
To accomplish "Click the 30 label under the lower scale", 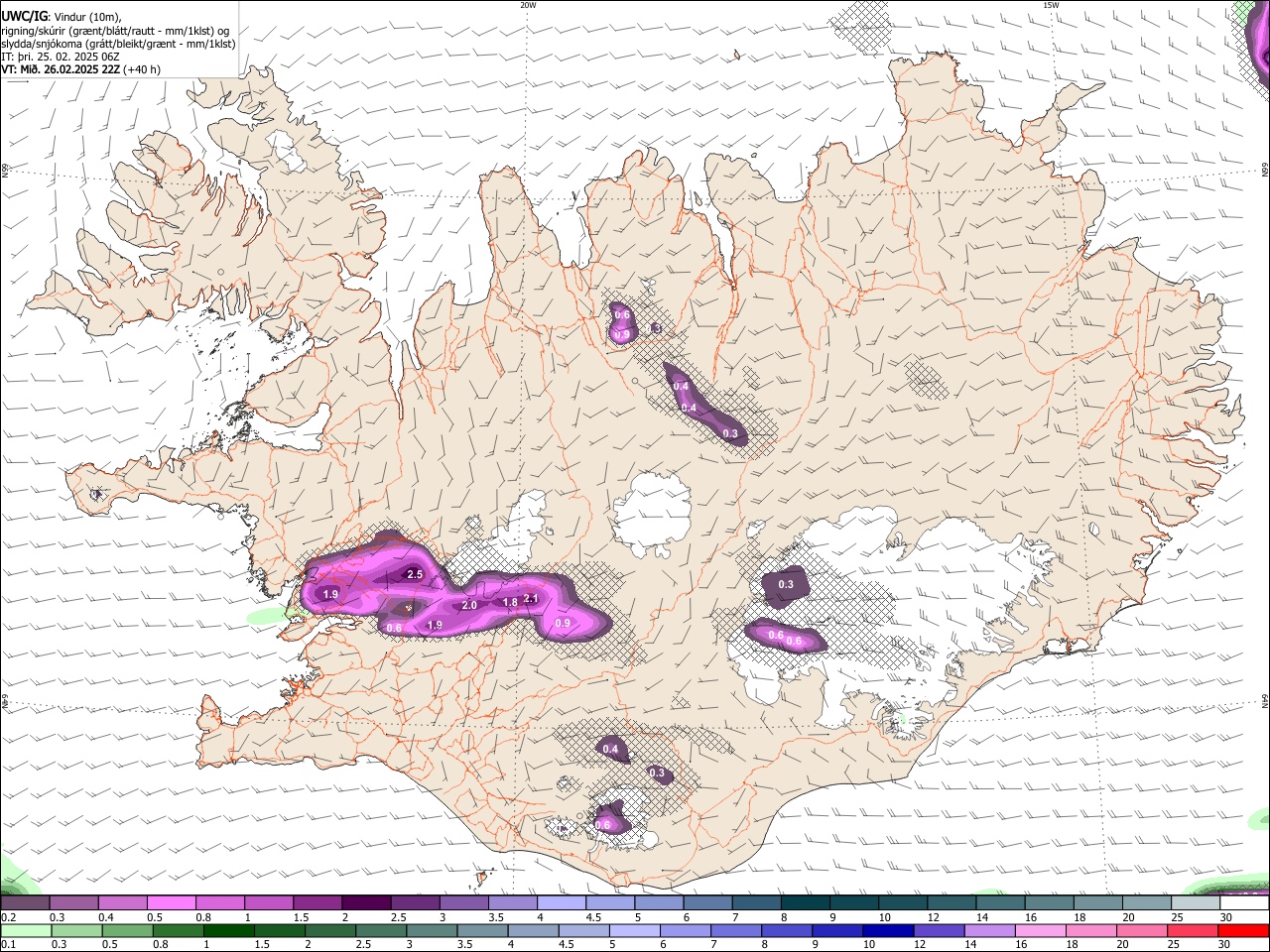I will point(1223,945).
